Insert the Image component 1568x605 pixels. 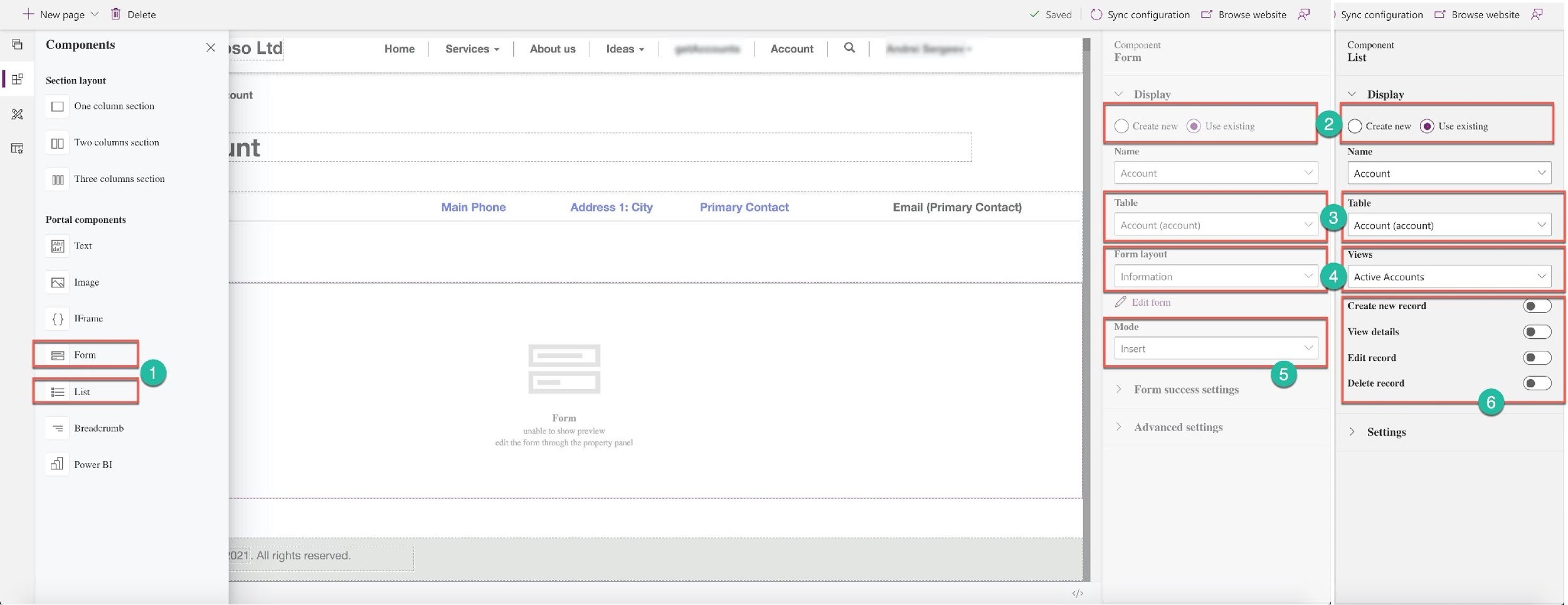pos(72,282)
